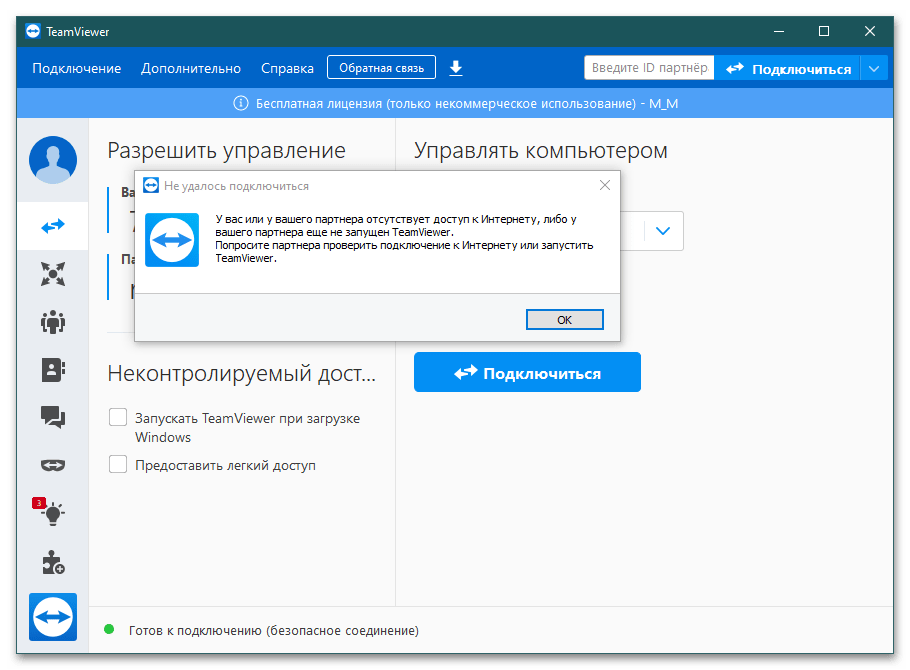Screen dimensions: 910x670
Task: Click the TeamViewer icon in the error dialog title
Action: tap(151, 185)
